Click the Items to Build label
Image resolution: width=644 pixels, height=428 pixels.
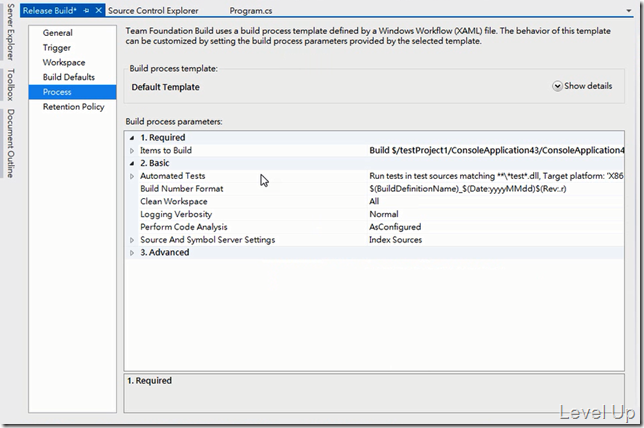tap(166, 150)
